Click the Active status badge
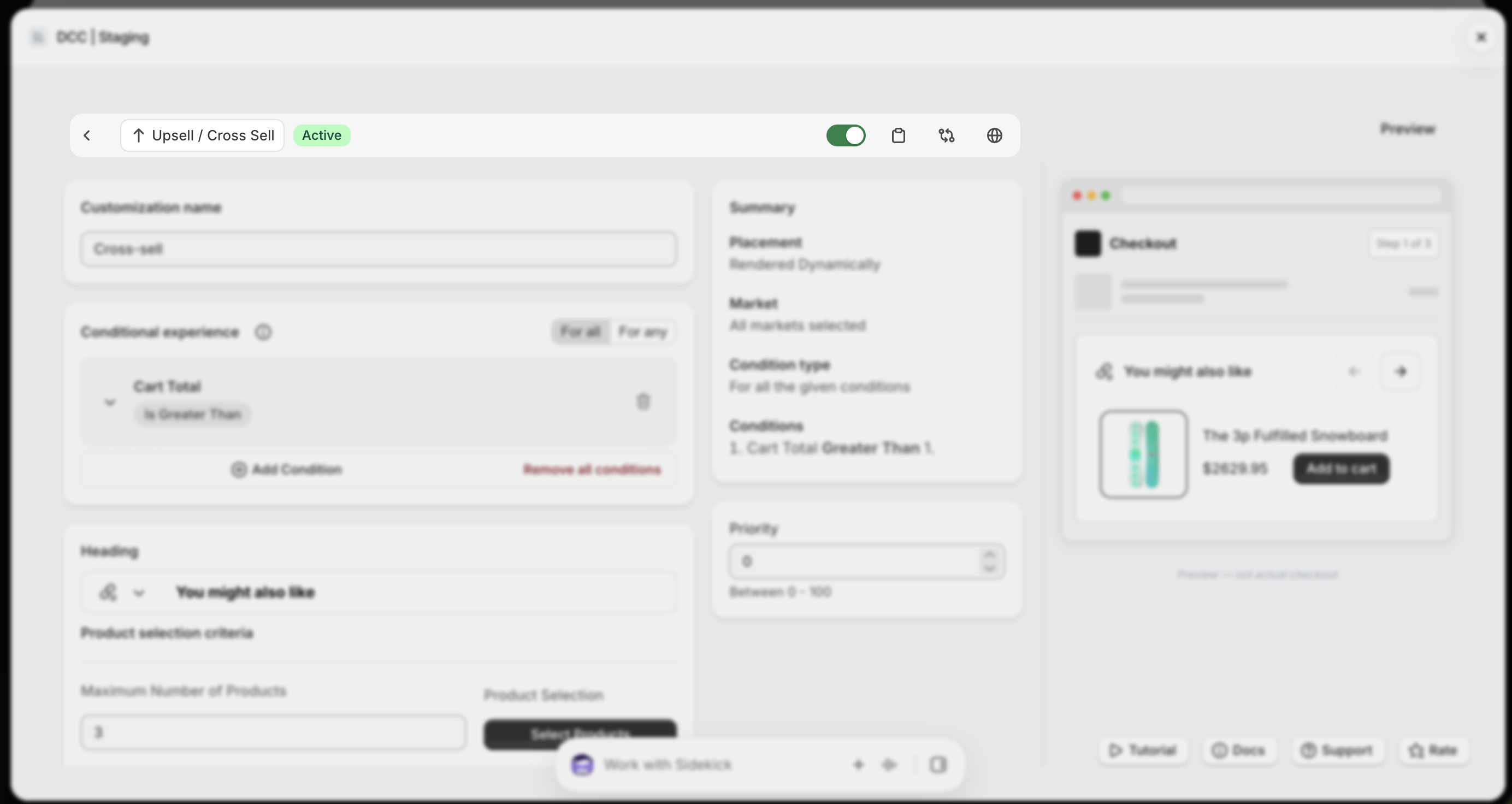 click(322, 135)
